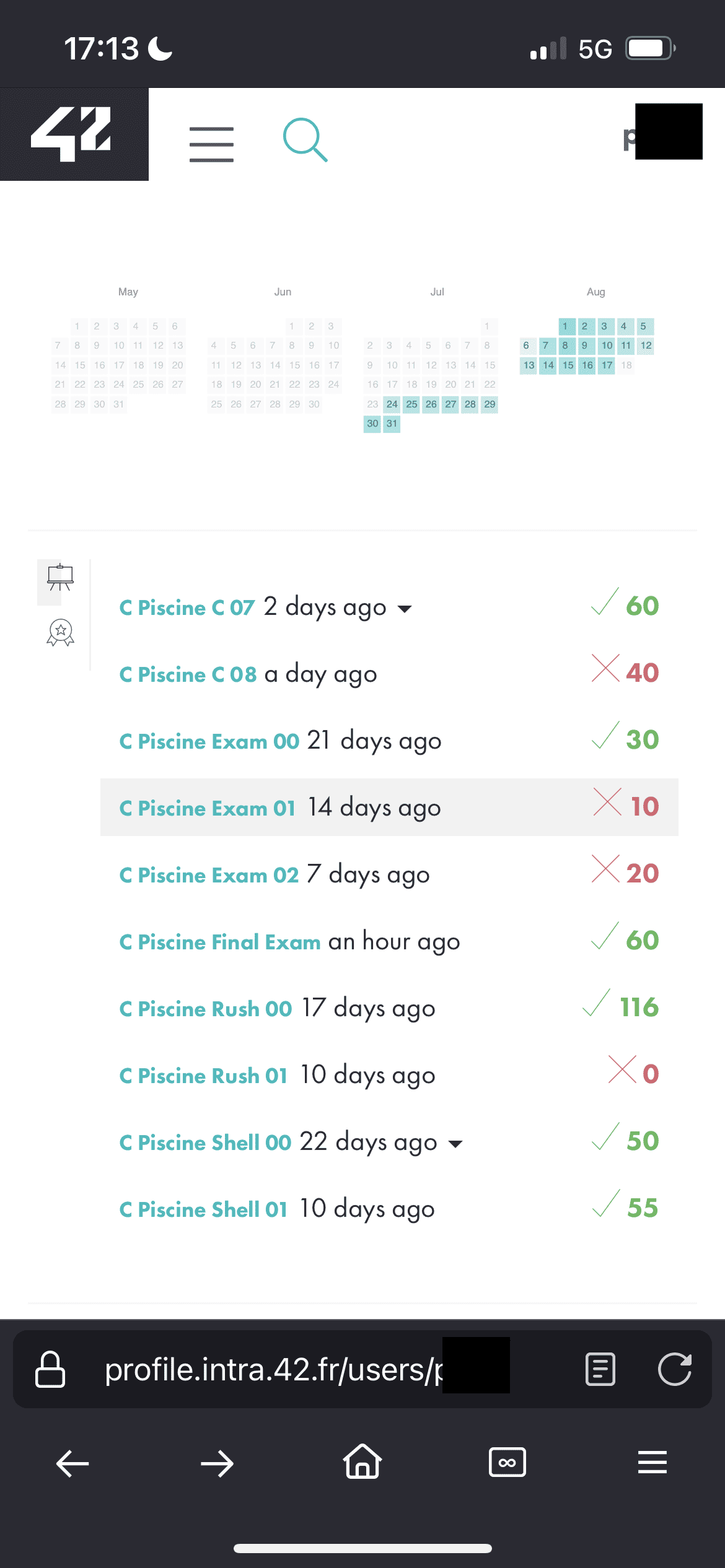Open the hamburger navigation menu
The height and width of the screenshot is (1568, 725).
211,144
